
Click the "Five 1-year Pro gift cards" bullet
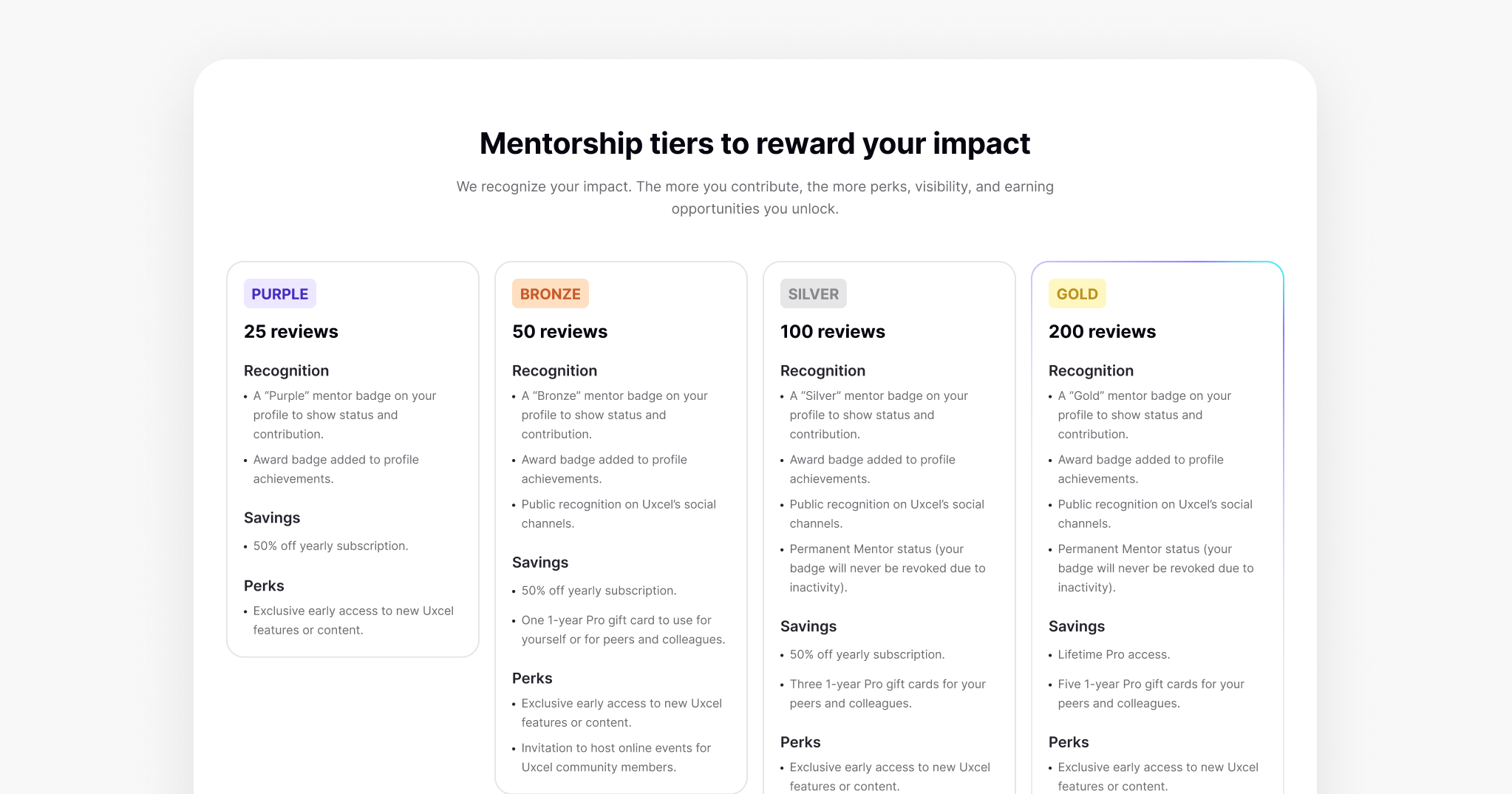tap(1151, 693)
